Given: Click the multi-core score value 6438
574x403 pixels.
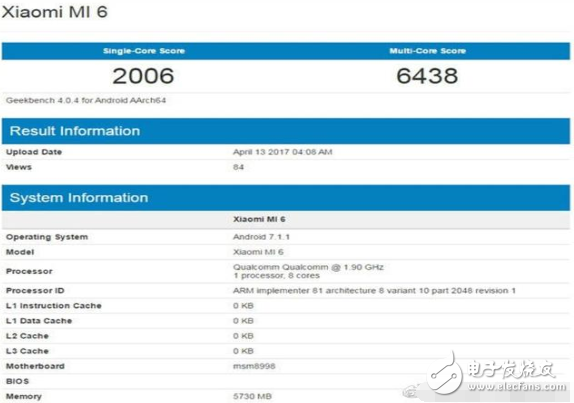Looking at the screenshot, I should tap(427, 76).
